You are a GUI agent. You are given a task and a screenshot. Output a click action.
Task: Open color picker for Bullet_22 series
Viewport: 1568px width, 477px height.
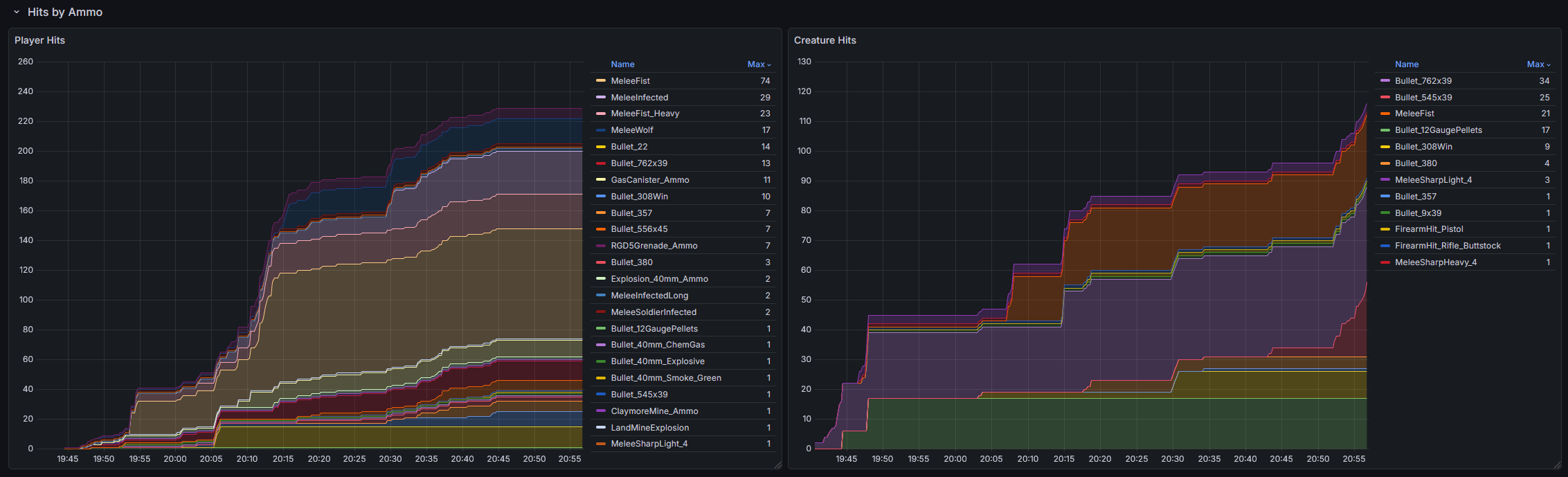[600, 147]
